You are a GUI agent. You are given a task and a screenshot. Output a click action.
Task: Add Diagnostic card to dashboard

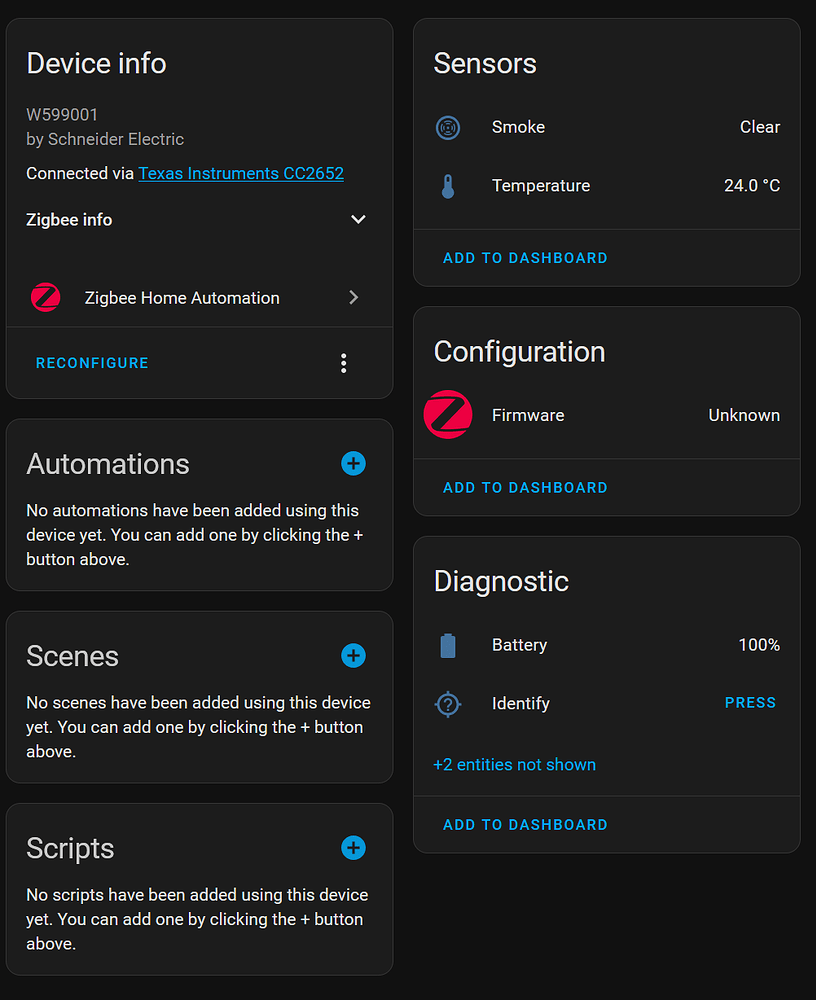[525, 825]
